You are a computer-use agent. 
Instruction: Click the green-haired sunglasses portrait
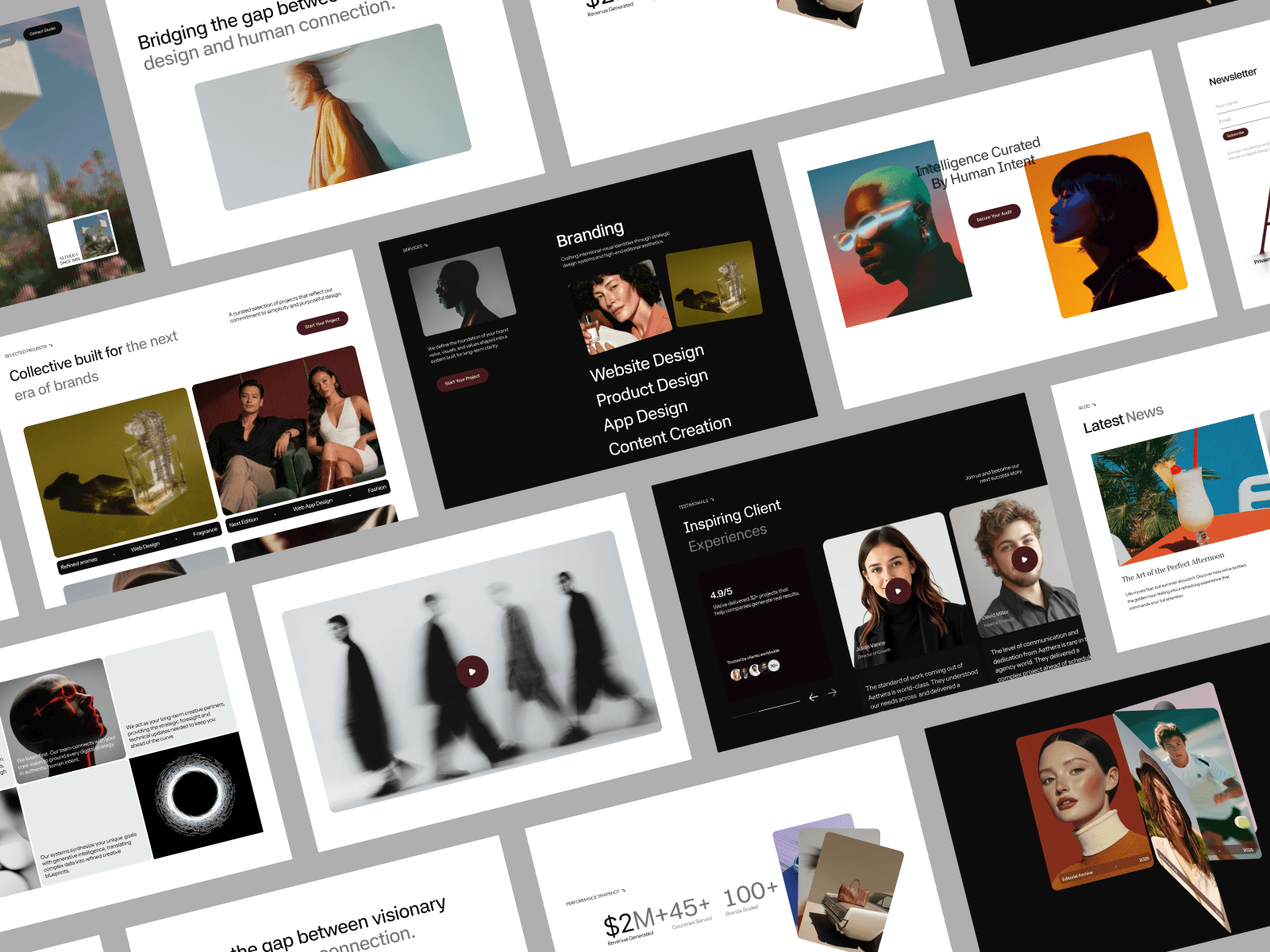(x=889, y=234)
